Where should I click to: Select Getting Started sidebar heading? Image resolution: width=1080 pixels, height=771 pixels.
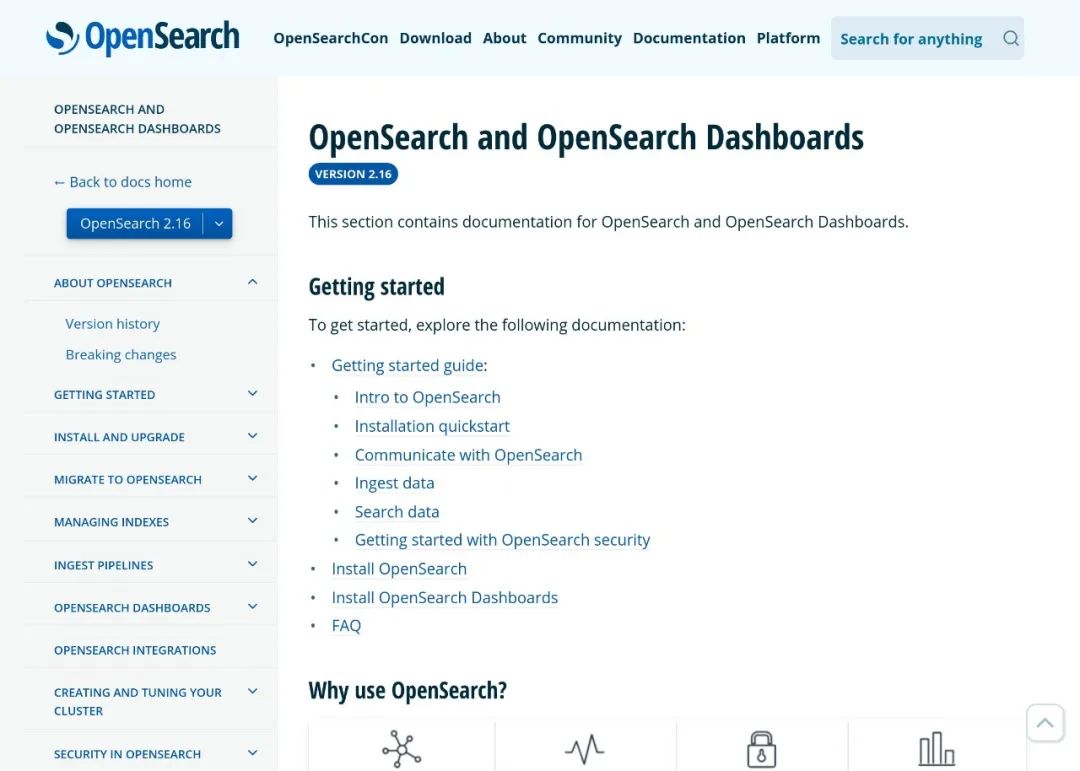point(105,395)
